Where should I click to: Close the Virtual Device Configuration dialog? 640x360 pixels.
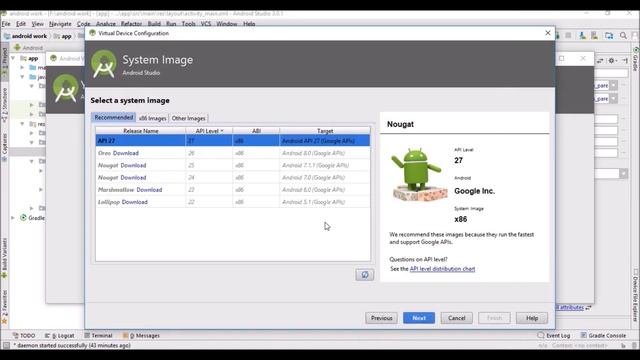coord(548,33)
